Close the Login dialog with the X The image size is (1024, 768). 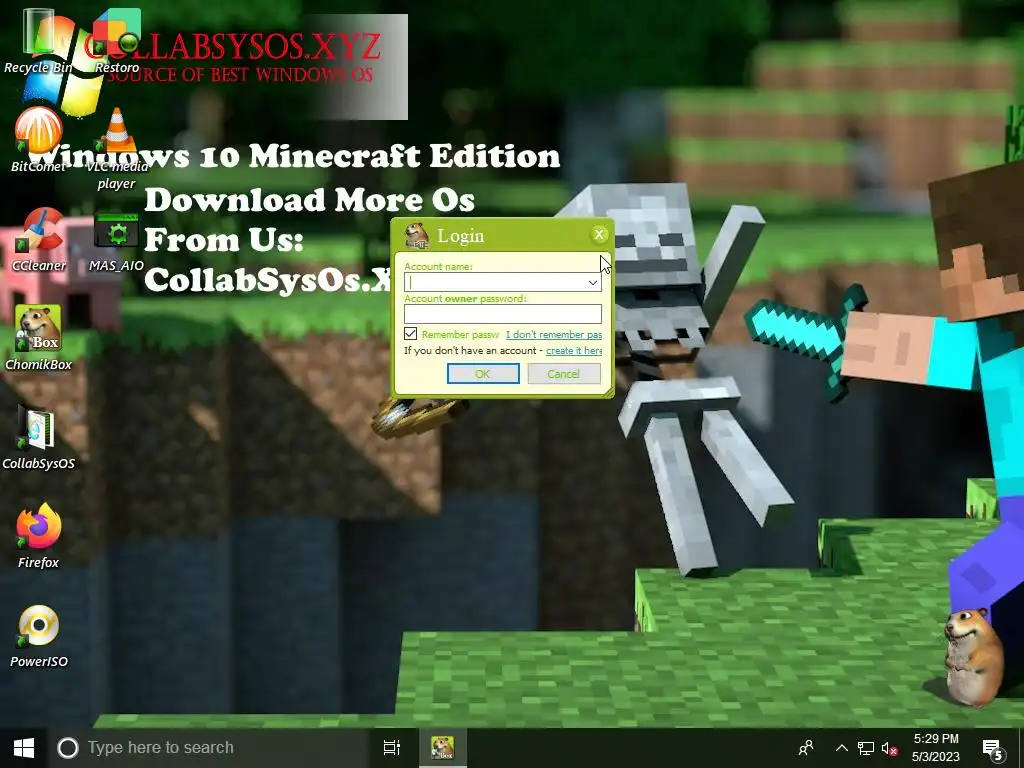(599, 234)
